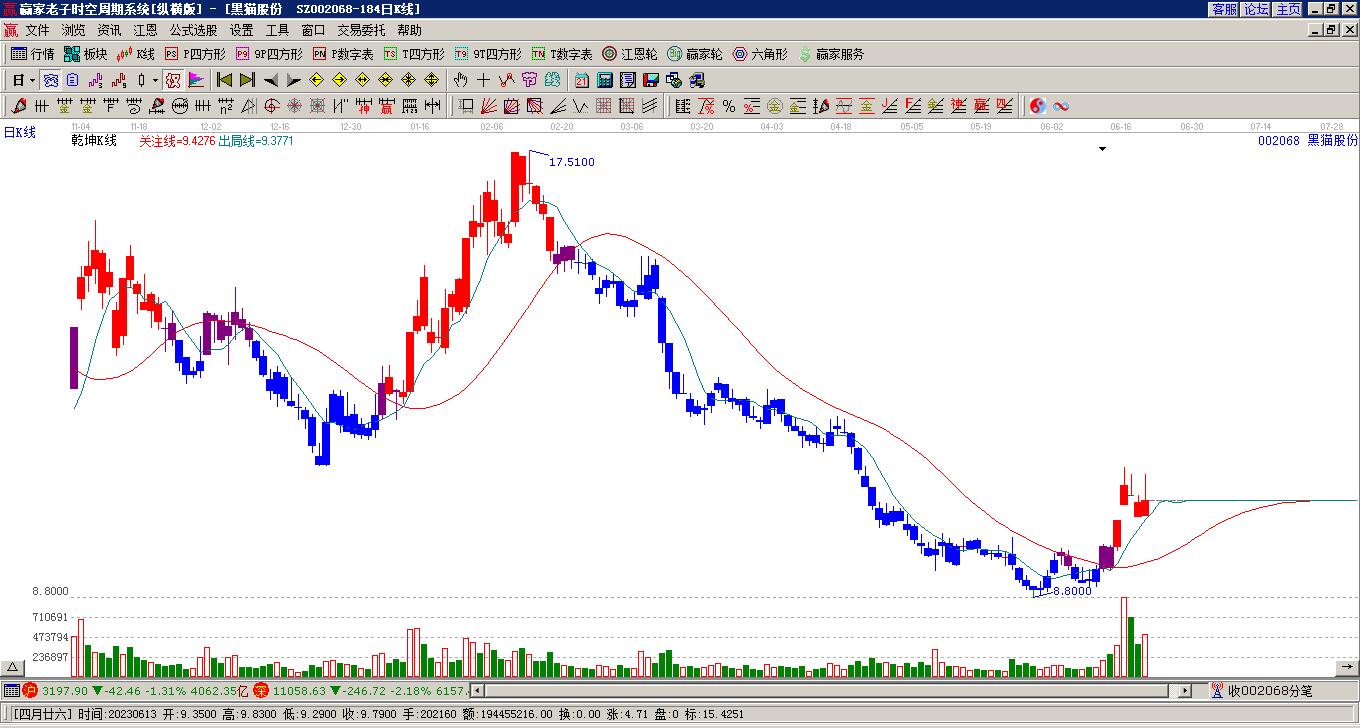Open the calendar icon showing 21
Screen dimensions: 1360x728
pyautogui.click(x=582, y=80)
